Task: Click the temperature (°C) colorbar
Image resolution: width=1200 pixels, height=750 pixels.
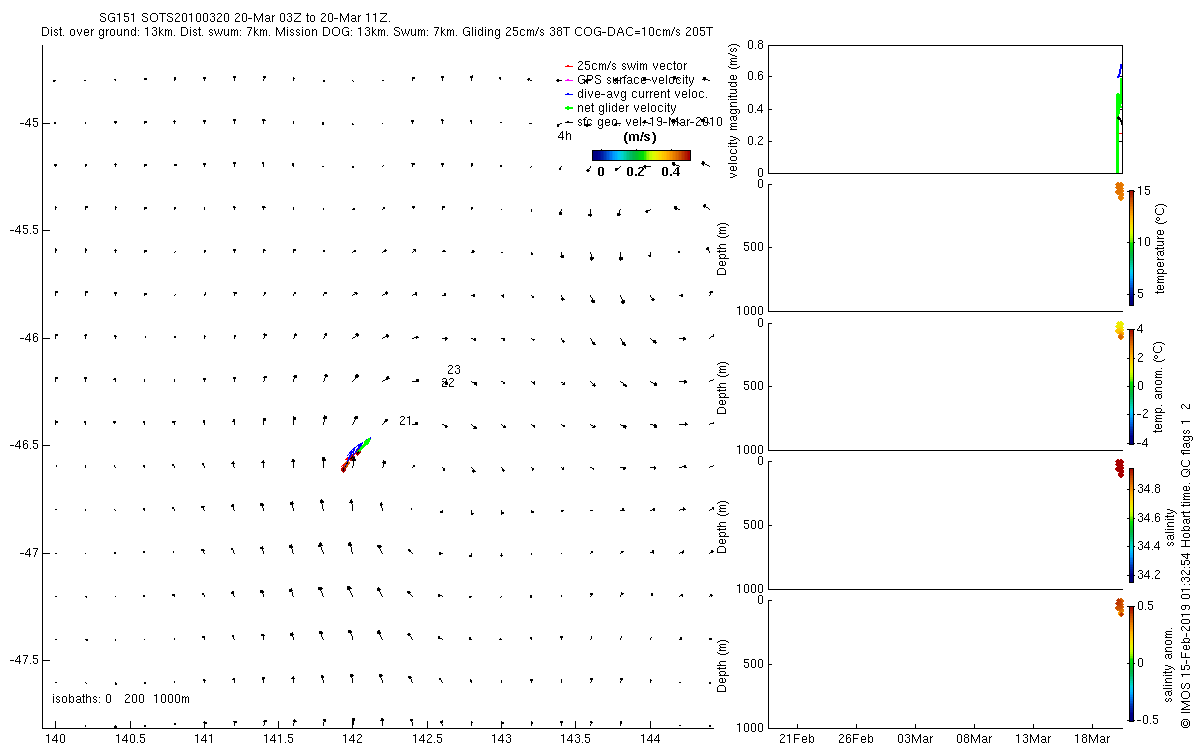Action: [1131, 247]
